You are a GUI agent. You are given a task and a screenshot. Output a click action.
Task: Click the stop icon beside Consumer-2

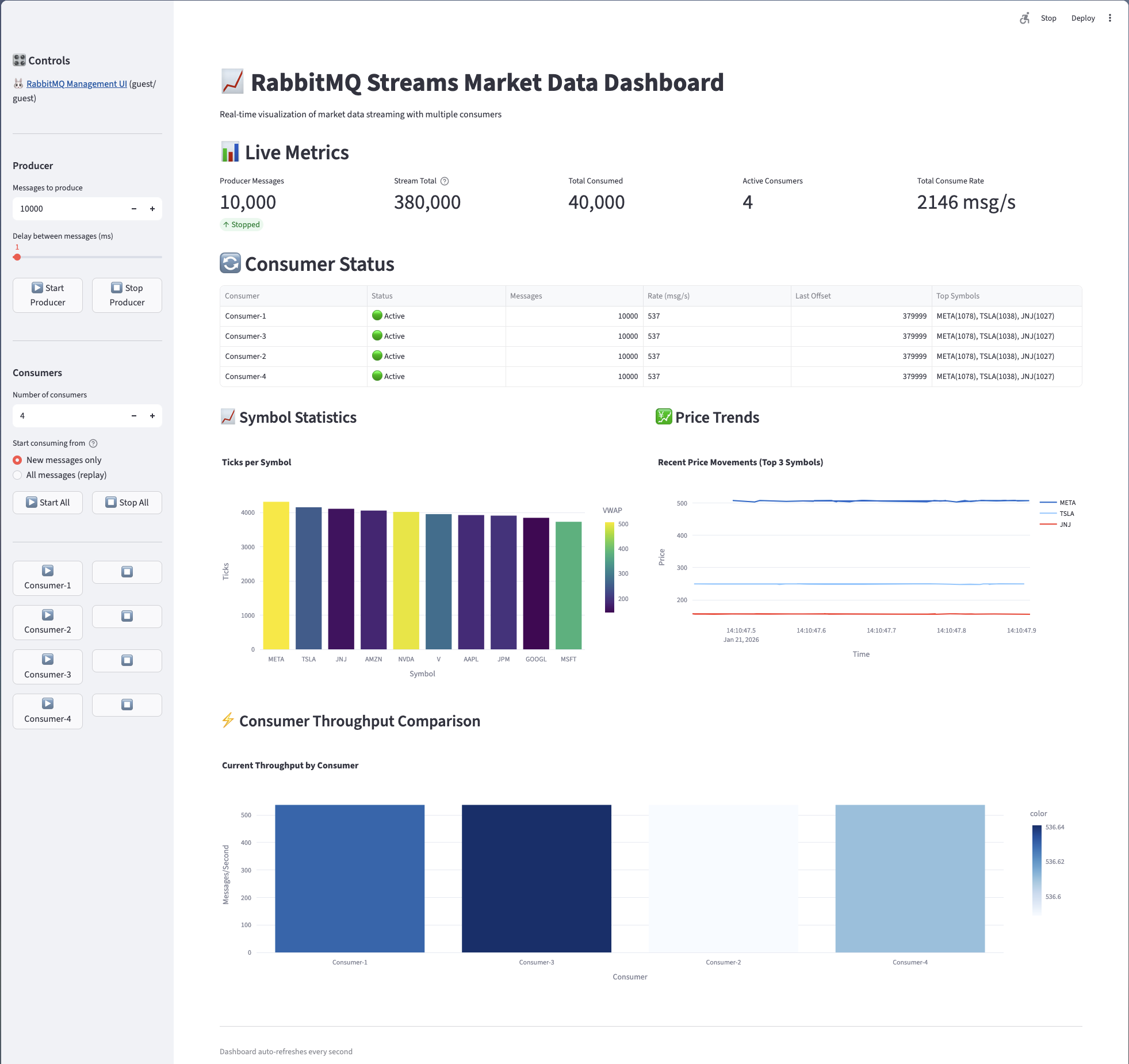pos(127,616)
